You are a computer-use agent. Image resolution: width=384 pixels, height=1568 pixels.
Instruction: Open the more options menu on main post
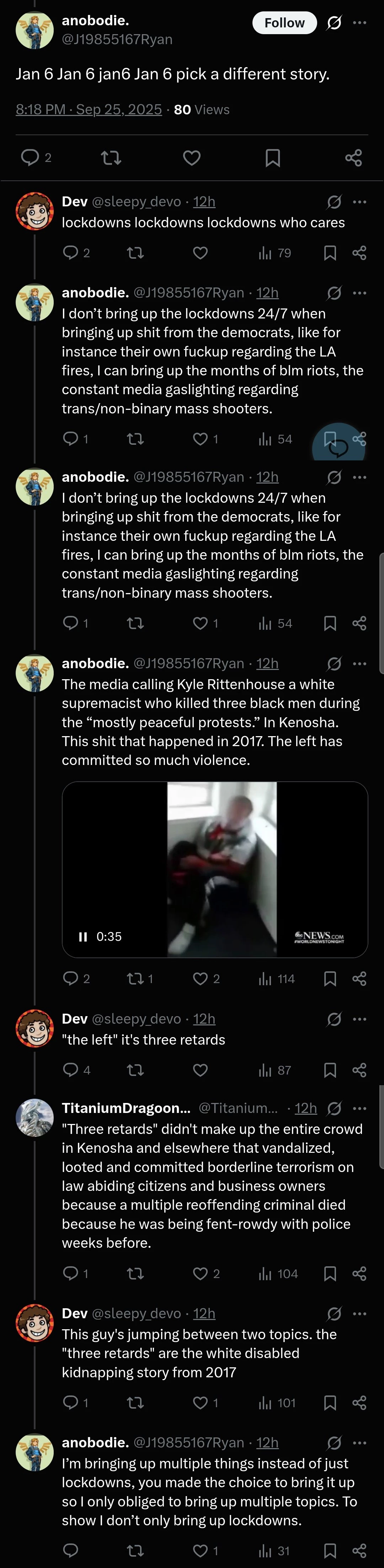pos(360,22)
